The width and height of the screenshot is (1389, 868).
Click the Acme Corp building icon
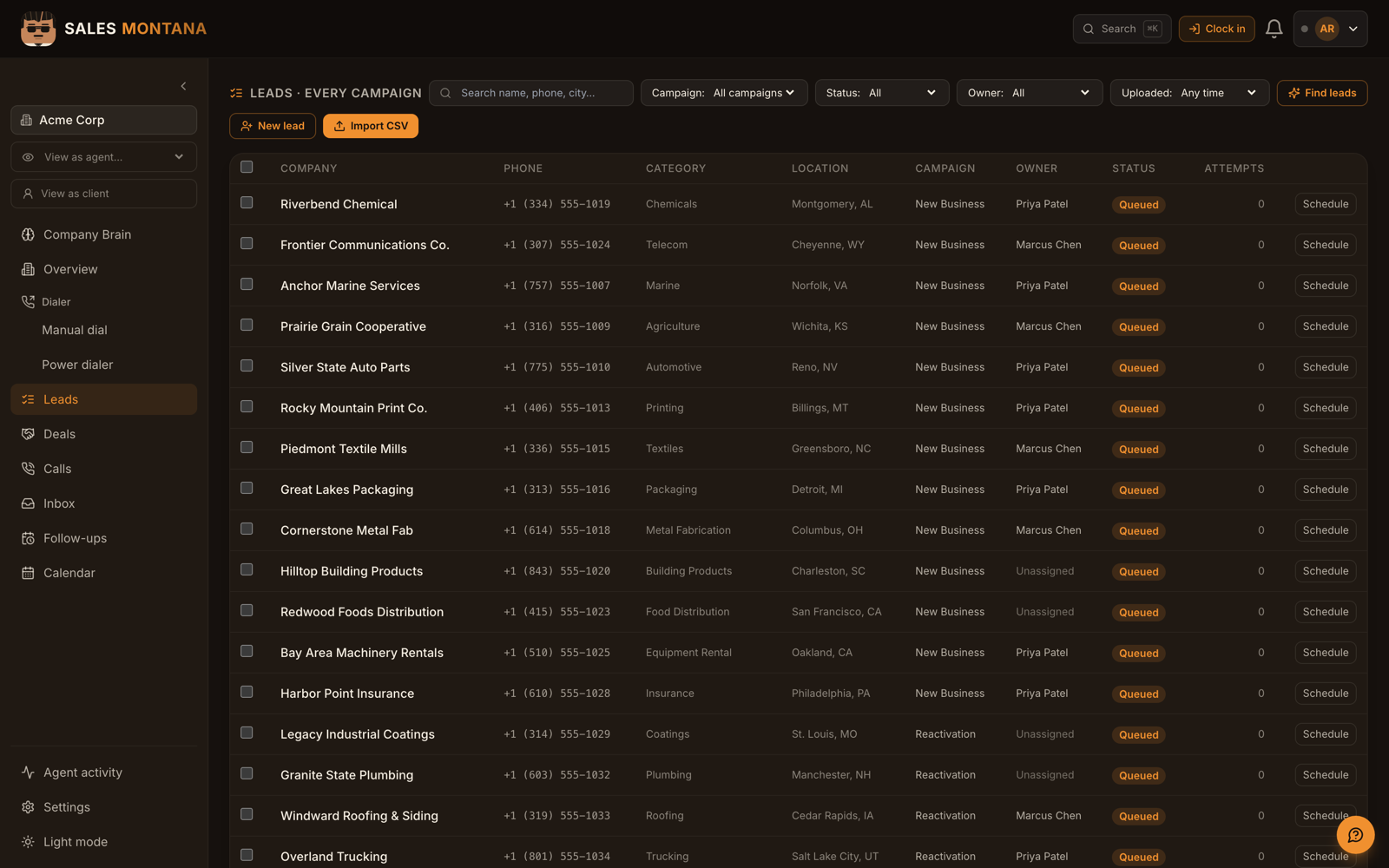click(26, 120)
